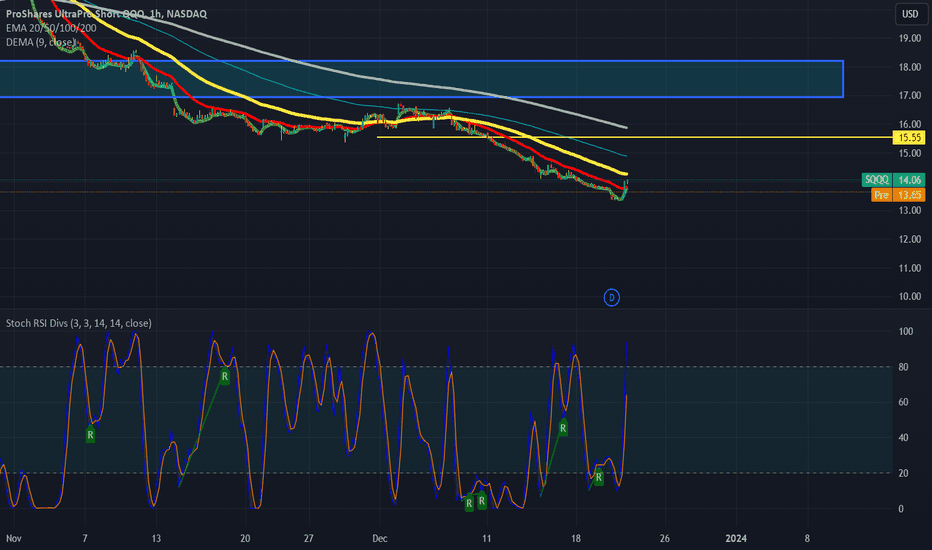Click the R marker near Nov 18 peak
932x550 pixels.
[225, 376]
